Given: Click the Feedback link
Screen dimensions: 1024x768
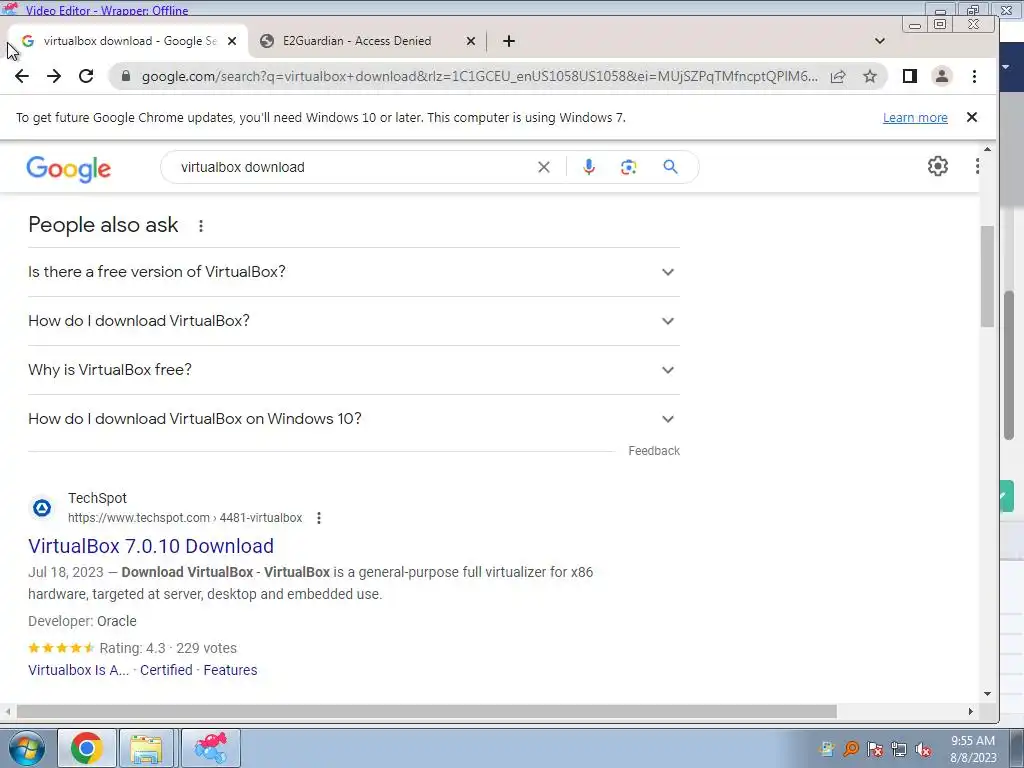Looking at the screenshot, I should (654, 451).
